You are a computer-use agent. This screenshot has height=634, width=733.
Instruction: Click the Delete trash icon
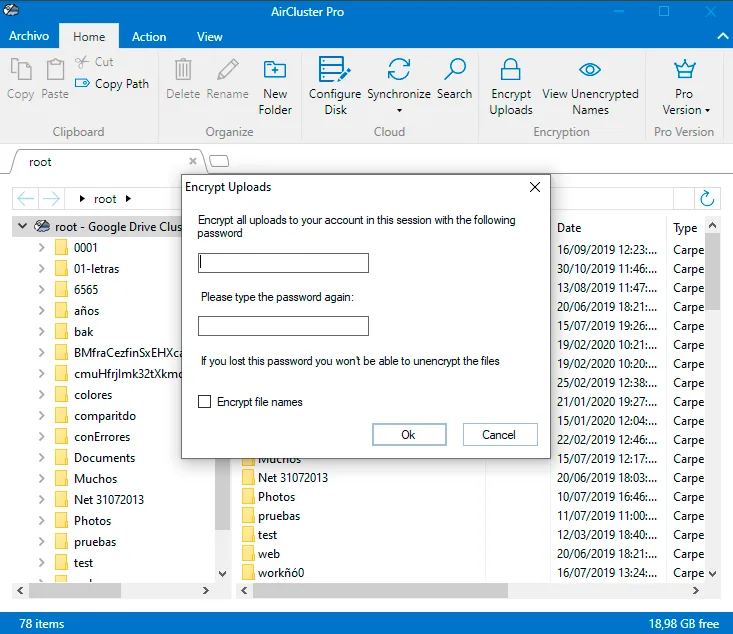click(183, 70)
